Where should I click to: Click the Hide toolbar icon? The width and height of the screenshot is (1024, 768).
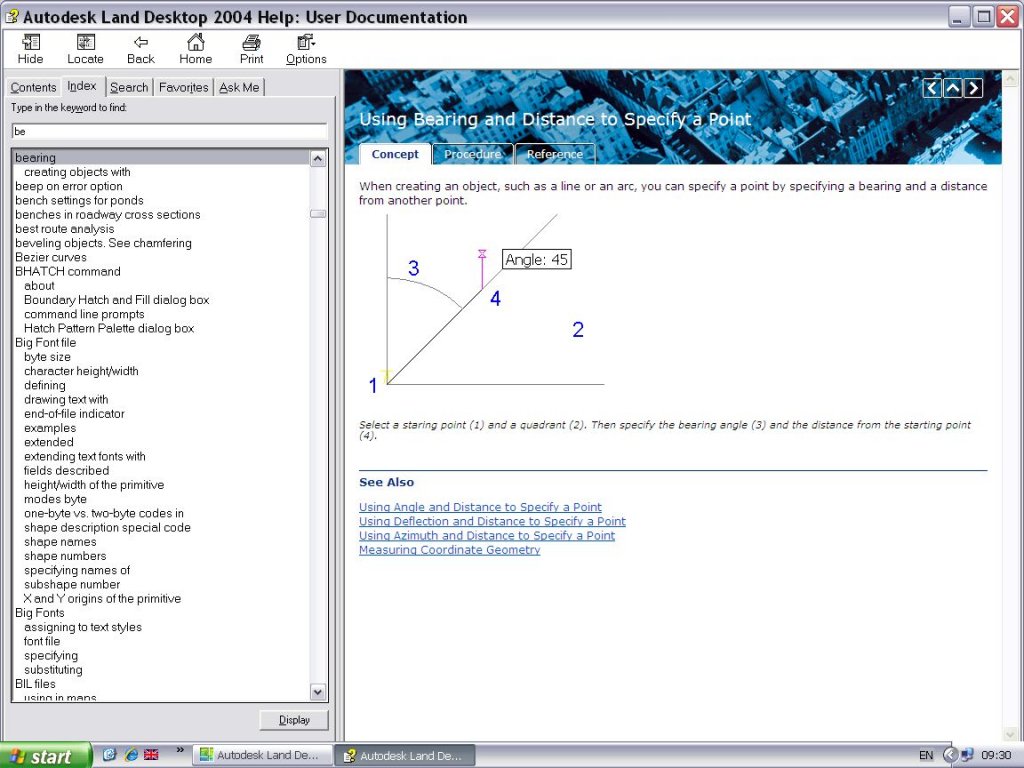[x=31, y=43]
